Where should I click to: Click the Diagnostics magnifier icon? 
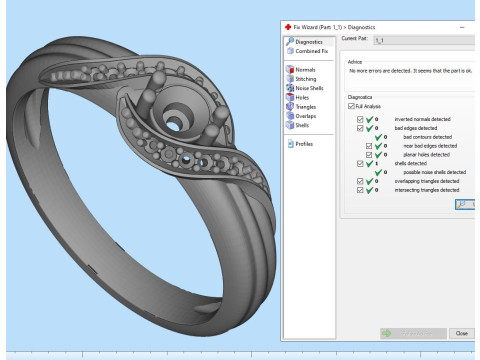(290, 41)
